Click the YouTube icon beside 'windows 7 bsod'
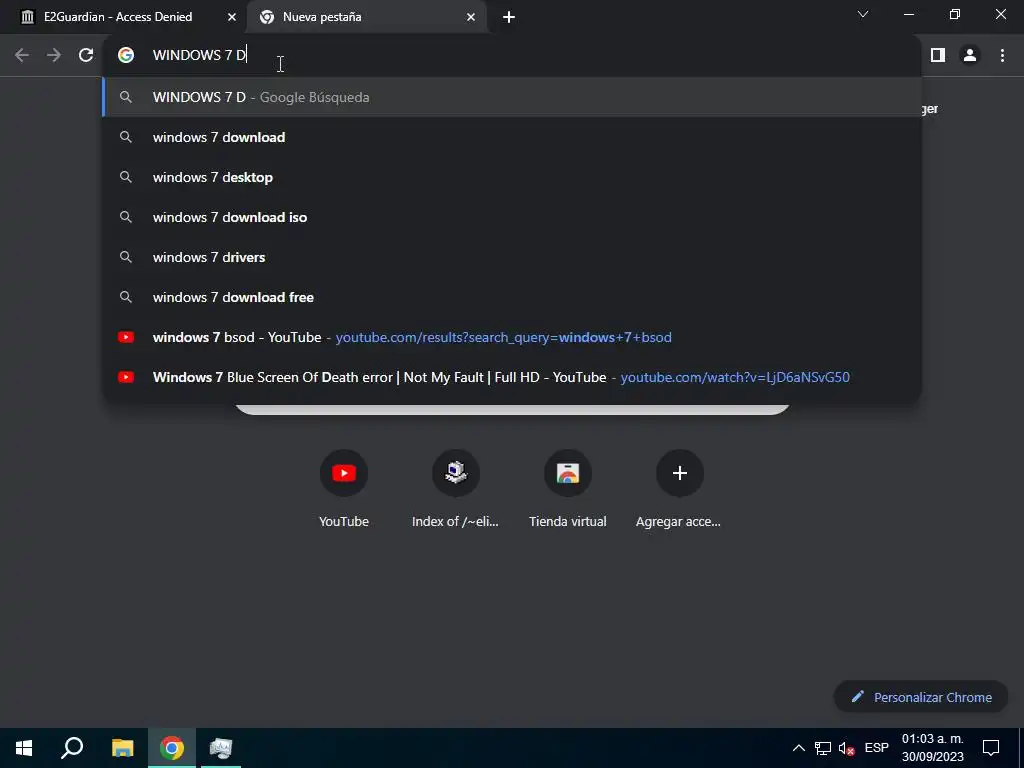This screenshot has height=768, width=1024. pos(126,337)
